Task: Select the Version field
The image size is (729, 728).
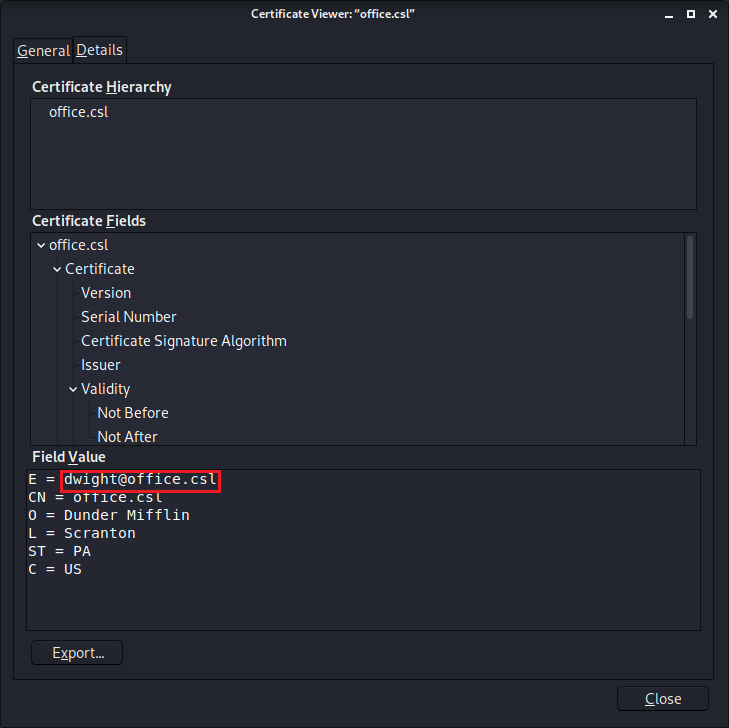Action: (x=106, y=293)
